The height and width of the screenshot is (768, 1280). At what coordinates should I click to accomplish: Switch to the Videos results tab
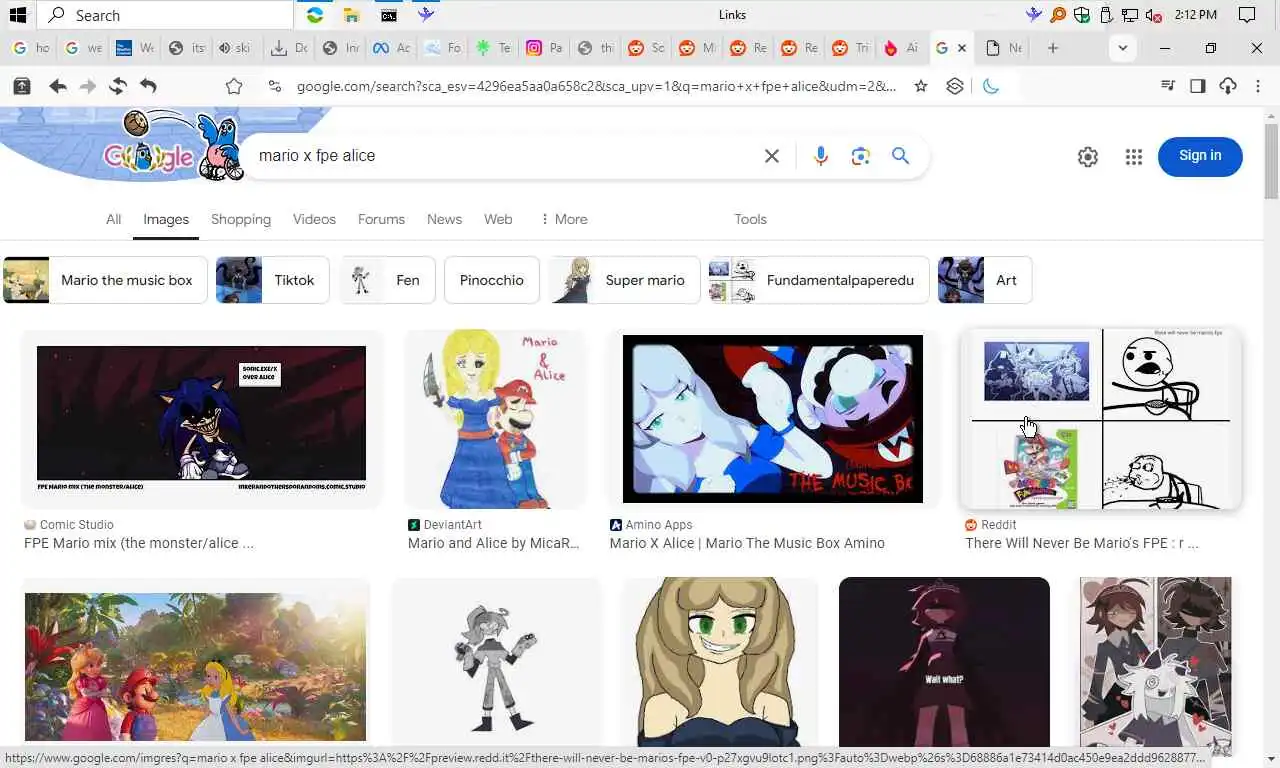(x=314, y=219)
